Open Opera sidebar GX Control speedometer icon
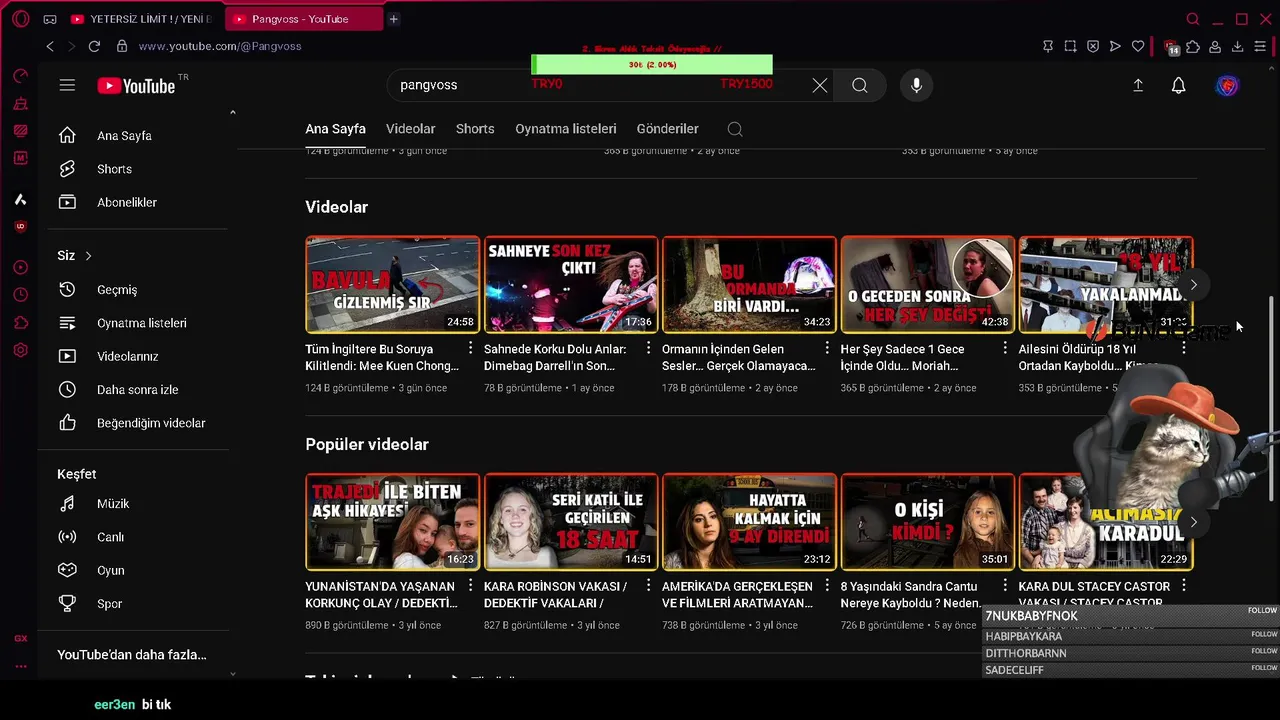The height and width of the screenshot is (720, 1280). tap(20, 76)
